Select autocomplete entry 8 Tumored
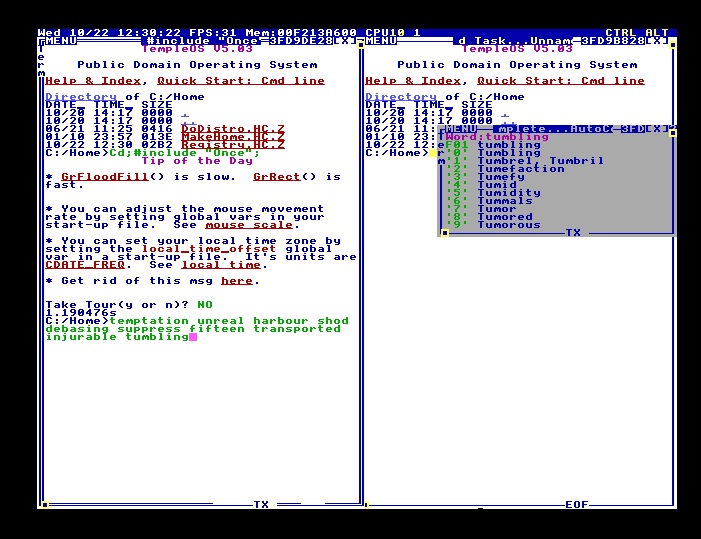The height and width of the screenshot is (539, 701). [x=489, y=217]
